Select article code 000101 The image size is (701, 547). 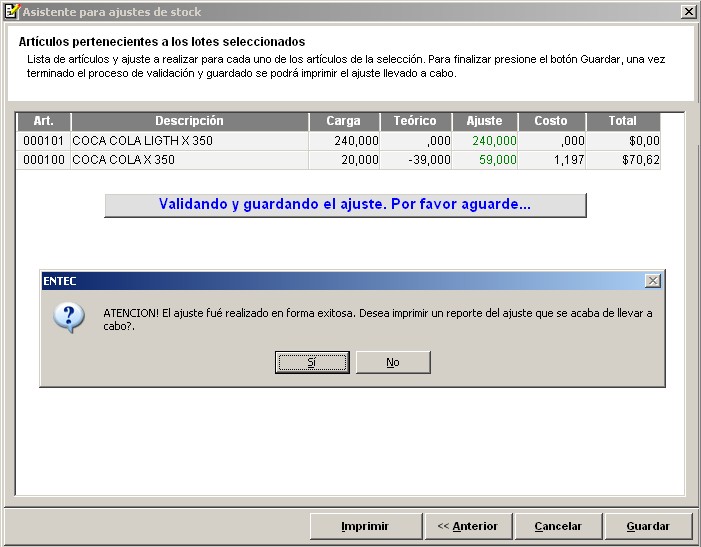[x=43, y=141]
